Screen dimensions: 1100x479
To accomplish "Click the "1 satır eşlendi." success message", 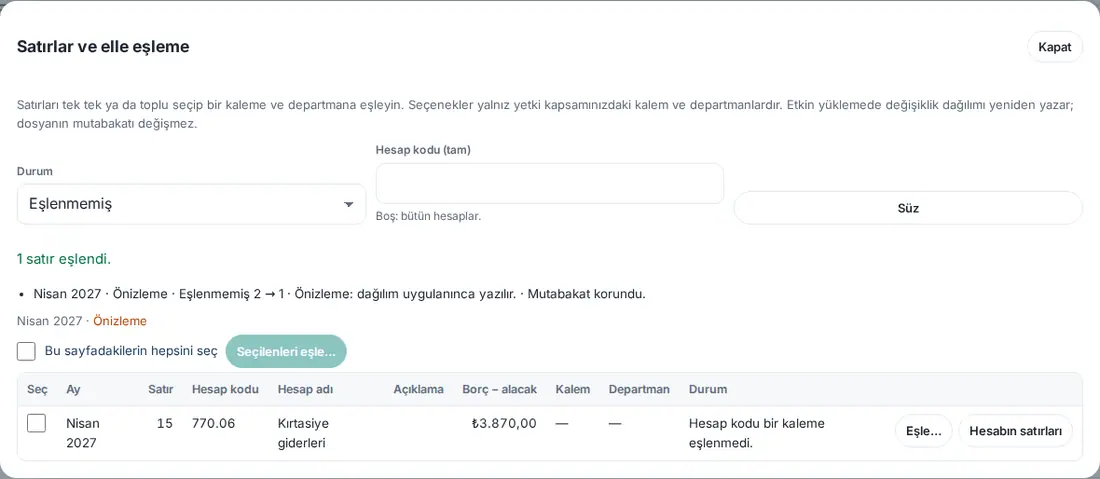I will click(64, 259).
